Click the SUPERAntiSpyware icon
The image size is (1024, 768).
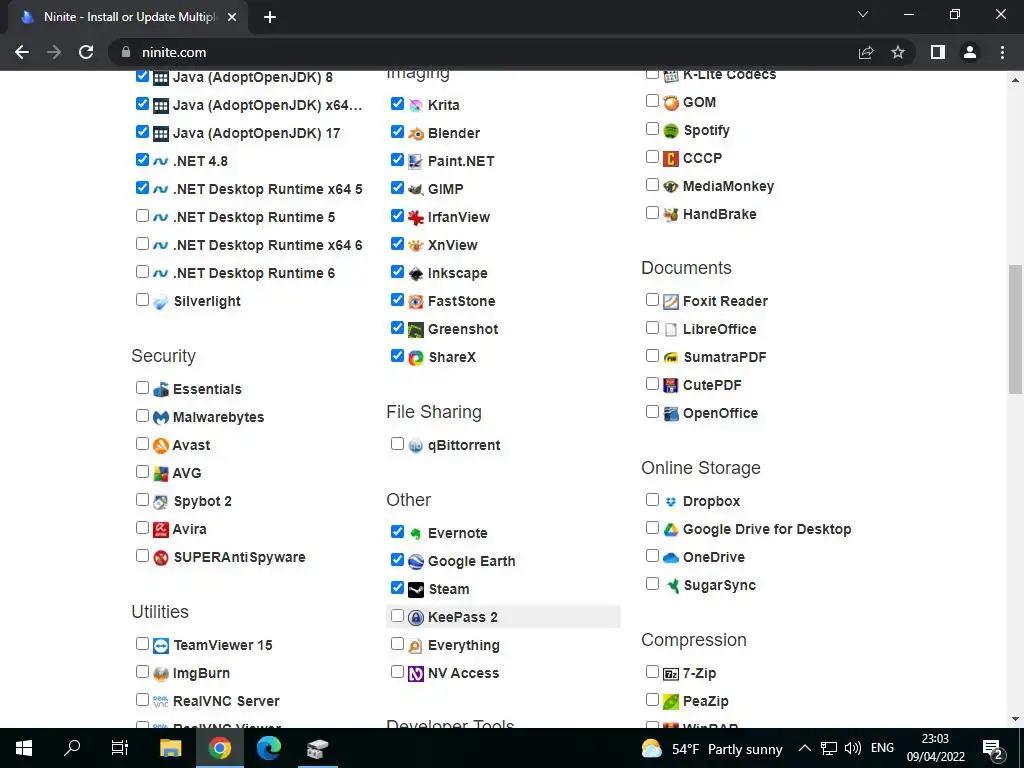click(161, 558)
